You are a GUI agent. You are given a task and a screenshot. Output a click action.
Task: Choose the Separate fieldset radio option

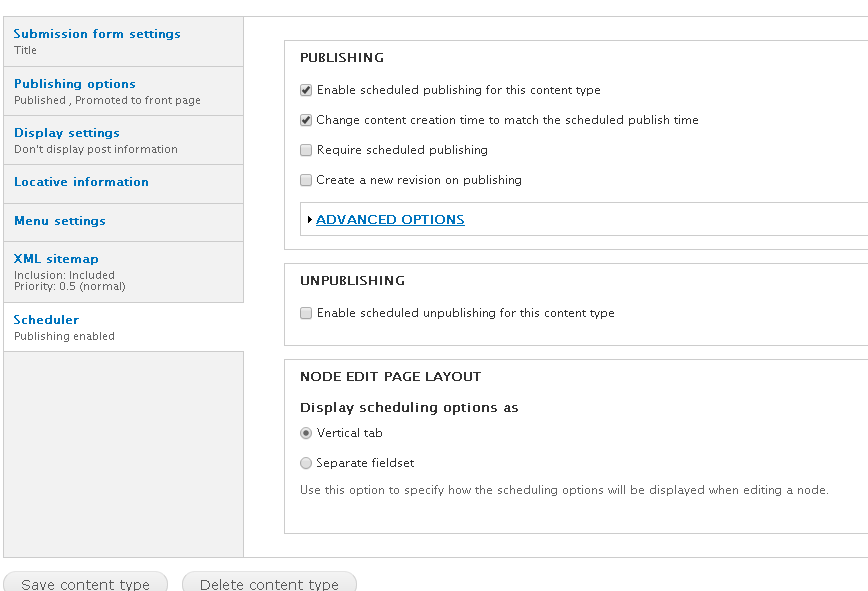(x=306, y=463)
